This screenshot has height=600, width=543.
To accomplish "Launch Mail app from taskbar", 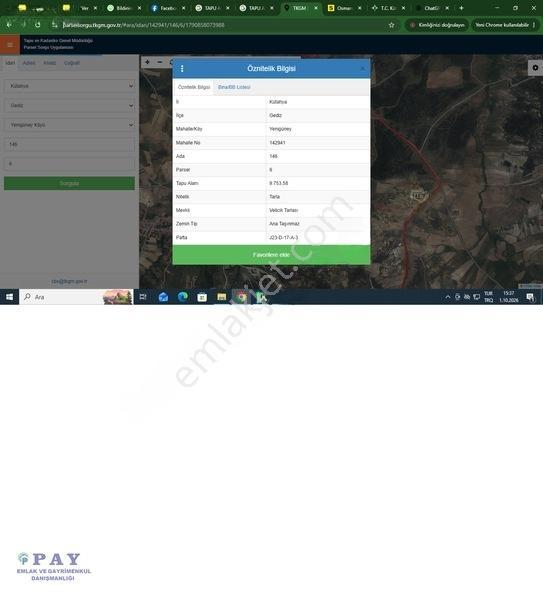I will point(163,297).
